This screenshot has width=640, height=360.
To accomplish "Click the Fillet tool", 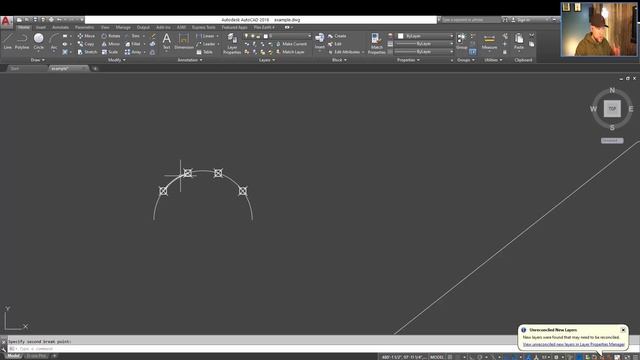I will point(133,44).
